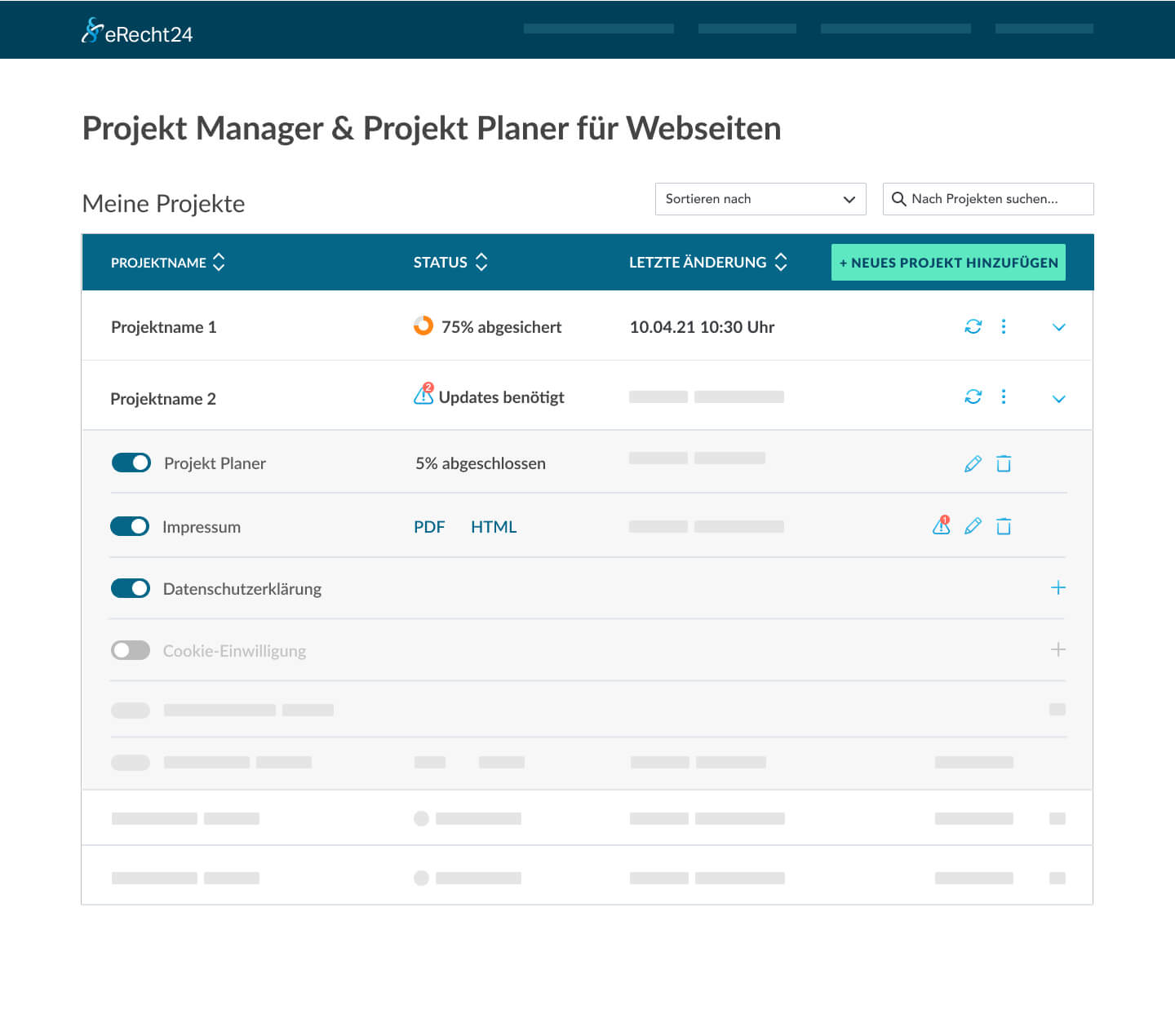The height and width of the screenshot is (1036, 1175).
Task: Disable the Projekt Planer toggle
Action: pyautogui.click(x=131, y=463)
